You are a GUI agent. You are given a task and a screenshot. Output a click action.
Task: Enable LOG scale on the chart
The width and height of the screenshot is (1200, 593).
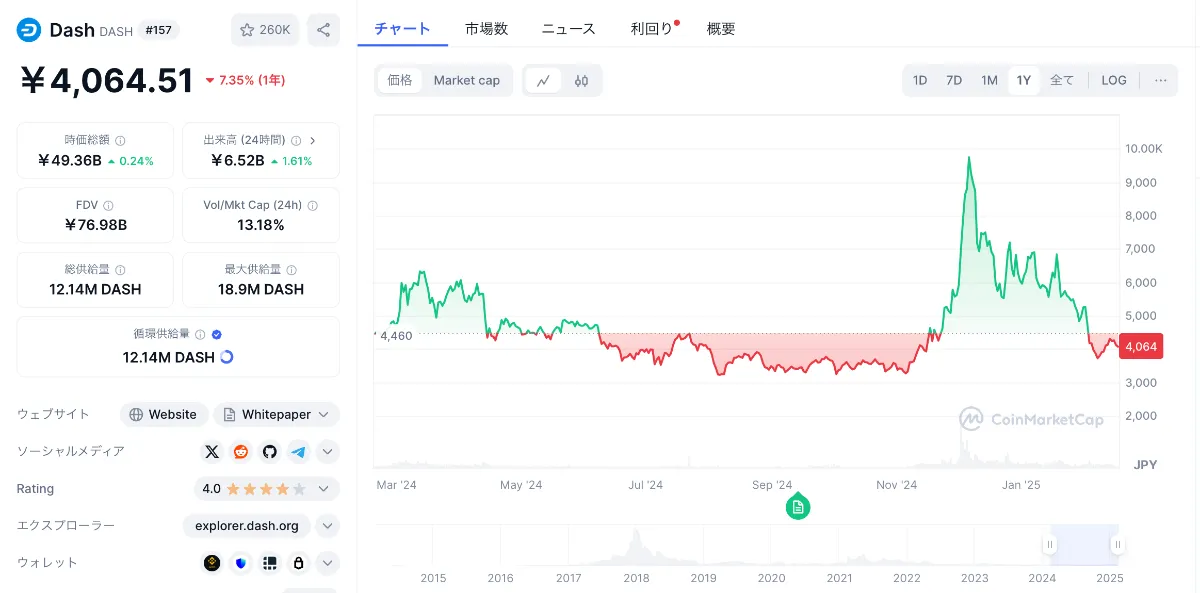click(1113, 80)
